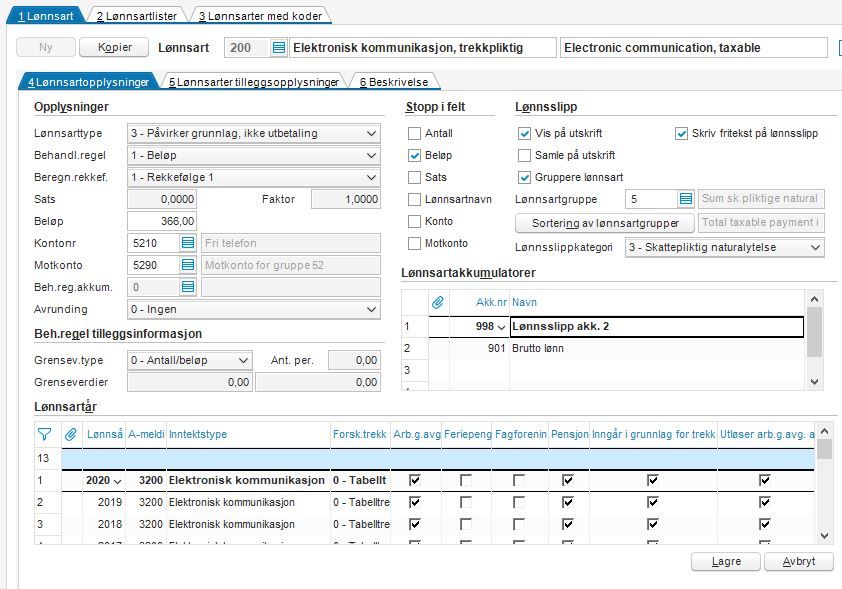Click Sortering av lønnsartgrupper button
Viewport: 842px width, 589px height.
[605, 223]
